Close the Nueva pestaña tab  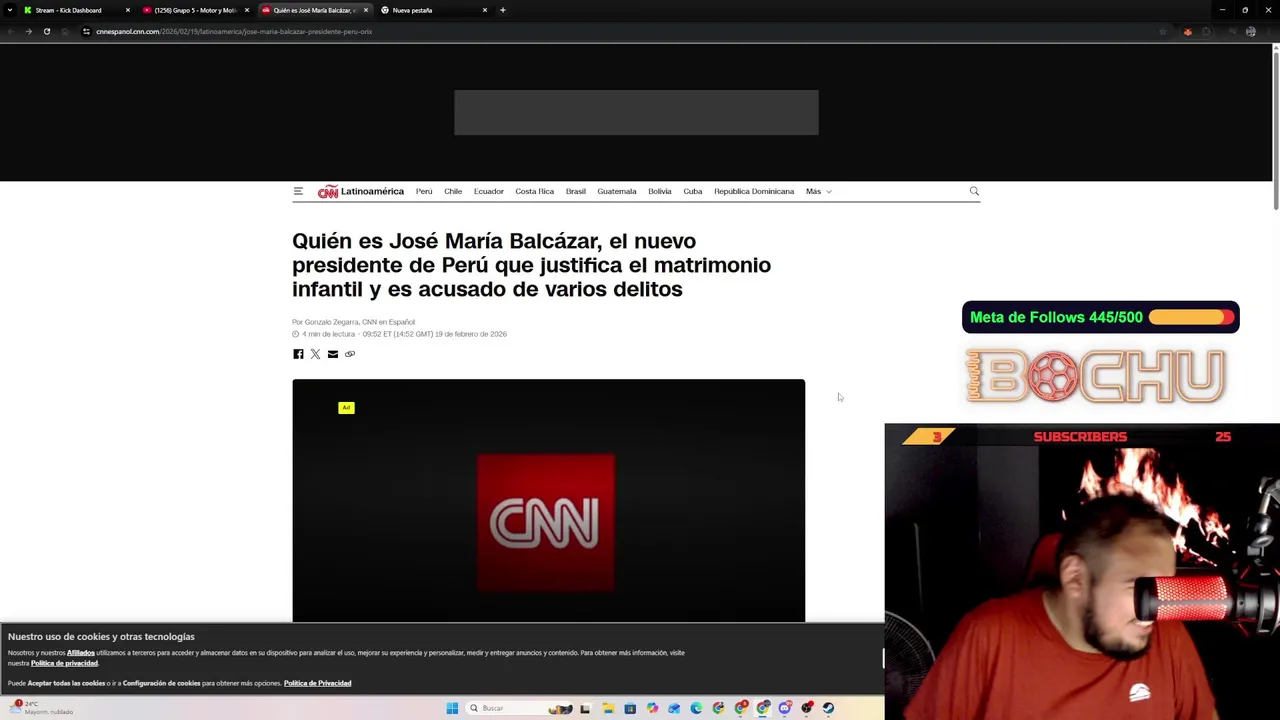pos(485,10)
